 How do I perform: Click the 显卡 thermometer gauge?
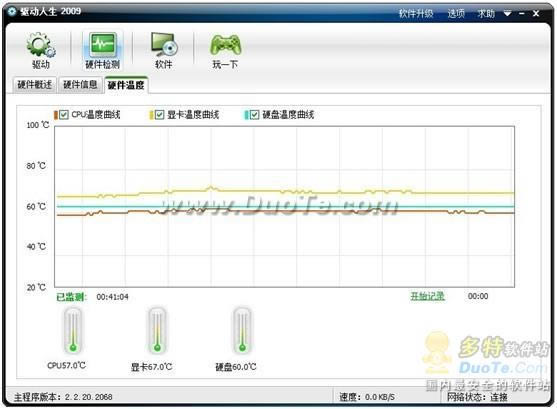(157, 331)
